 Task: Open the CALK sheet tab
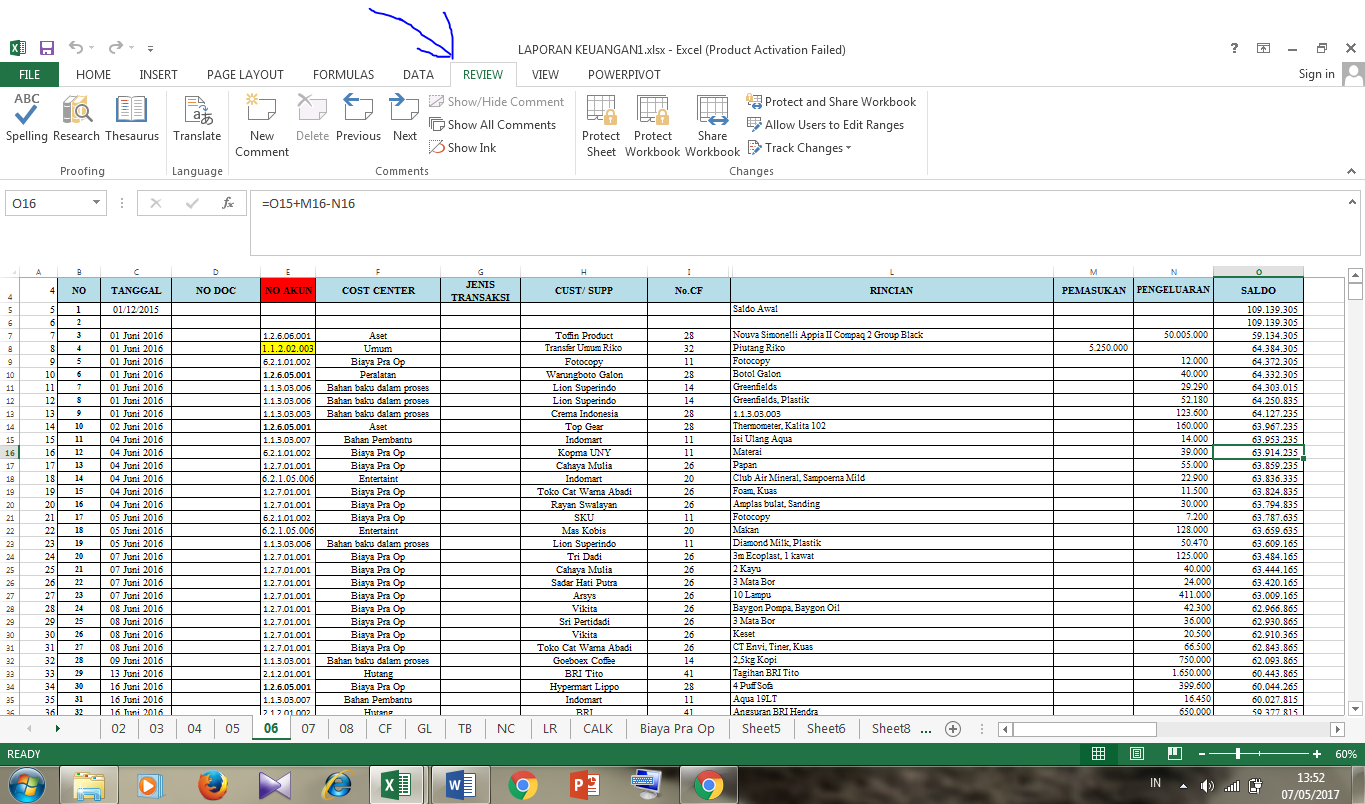coord(598,729)
